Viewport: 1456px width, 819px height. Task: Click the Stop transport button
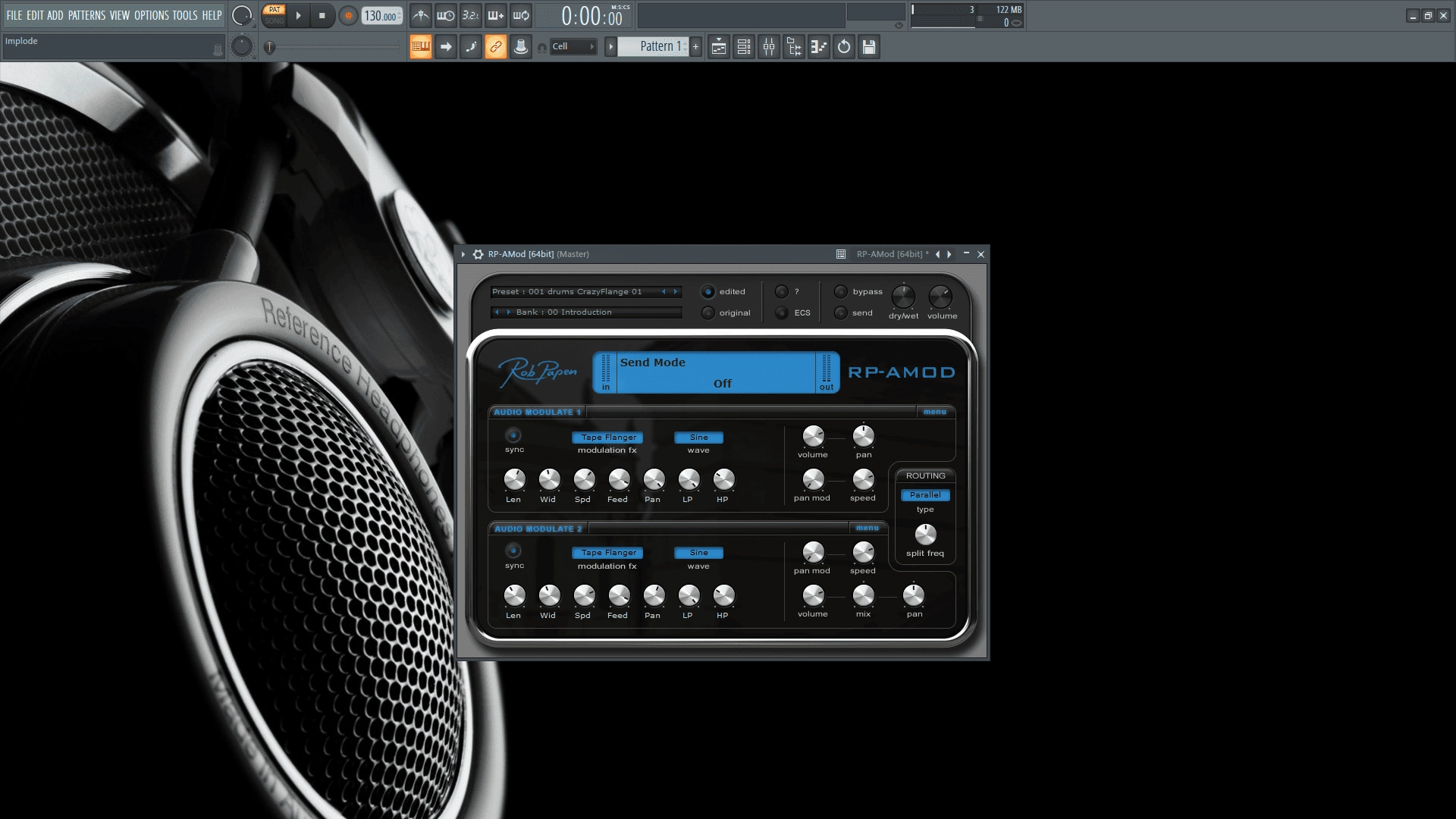pyautogui.click(x=322, y=15)
